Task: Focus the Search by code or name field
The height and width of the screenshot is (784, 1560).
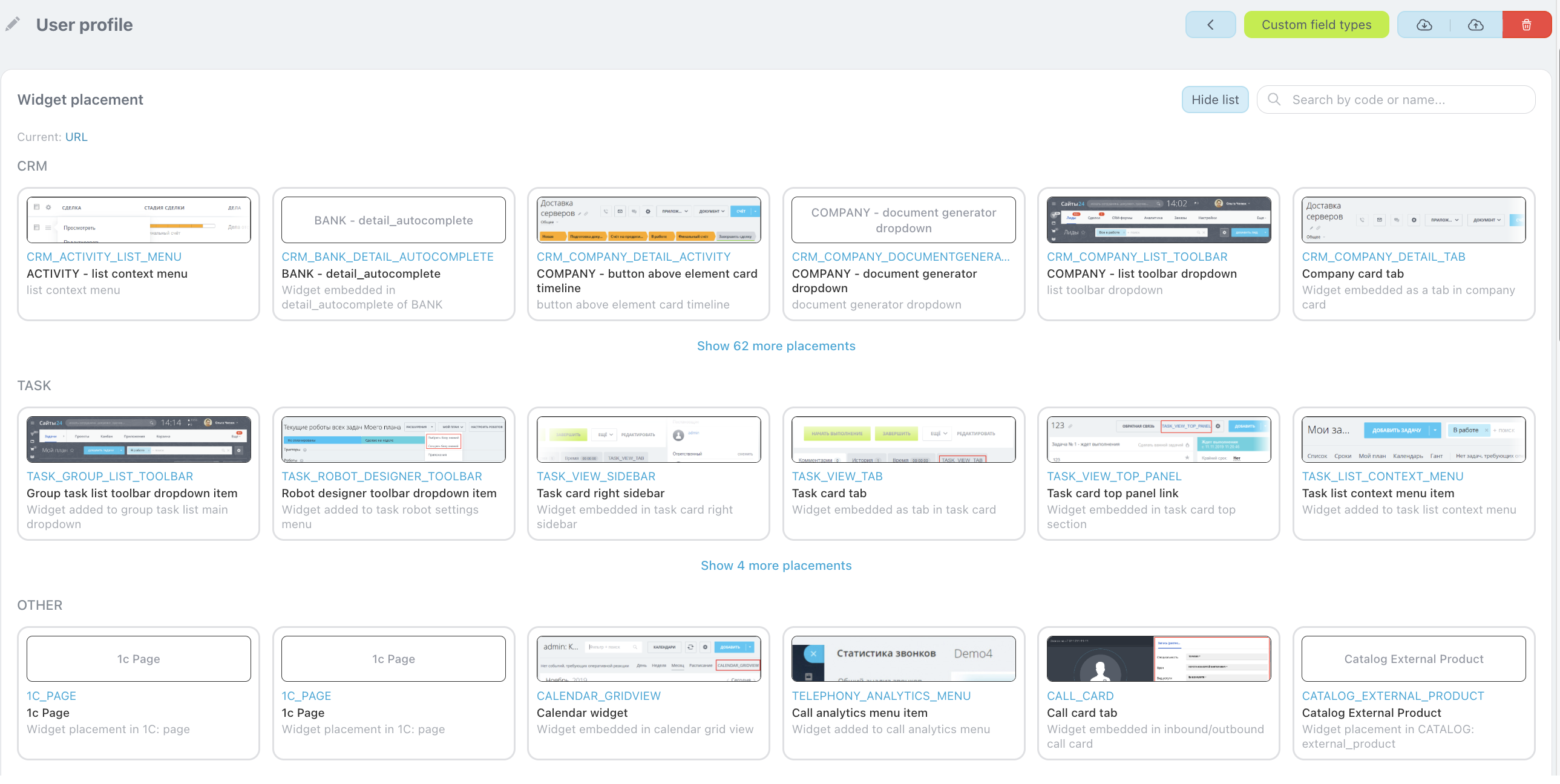Action: (x=1405, y=100)
